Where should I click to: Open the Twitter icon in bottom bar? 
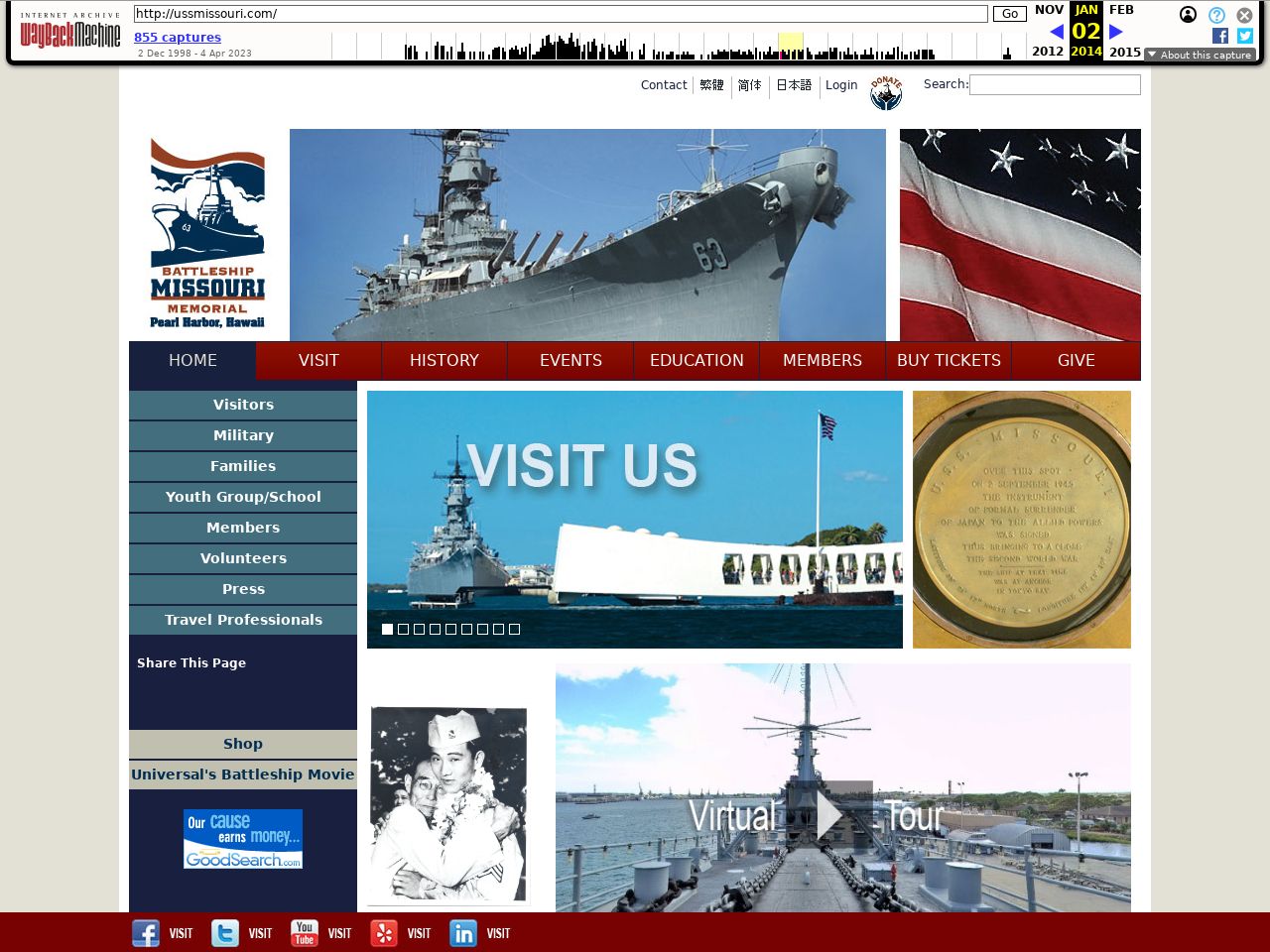coord(225,933)
